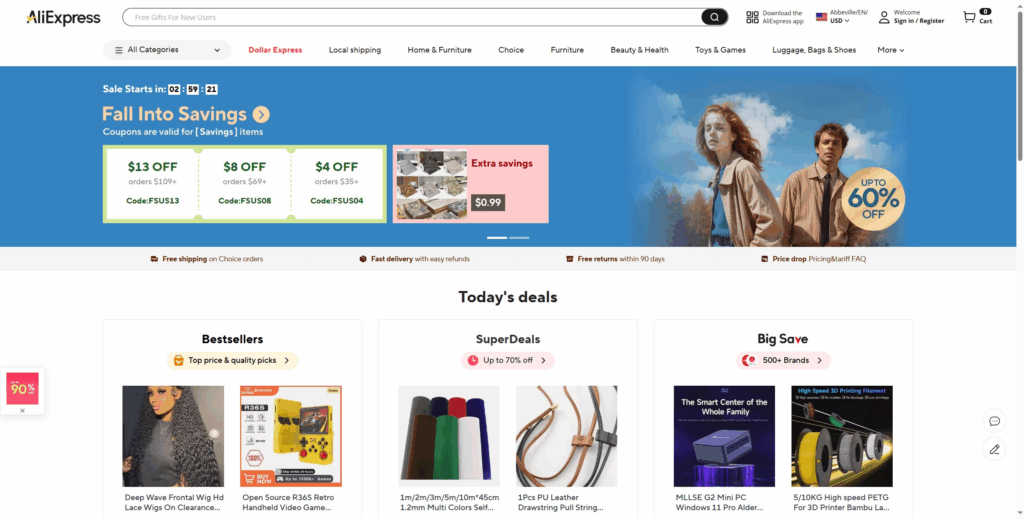Open the shopping cart icon
Screen dimensions: 1024x519
tap(969, 18)
